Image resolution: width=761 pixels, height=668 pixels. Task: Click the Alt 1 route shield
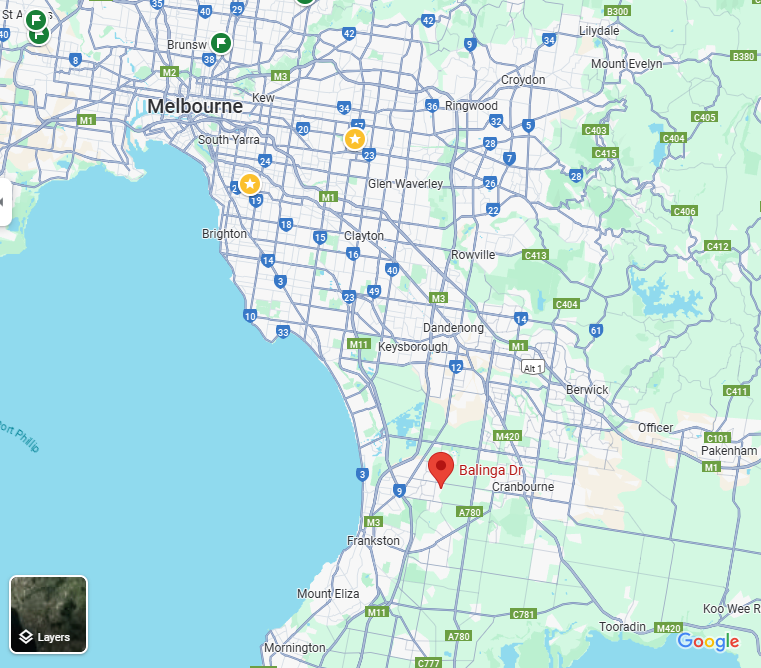pos(532,367)
